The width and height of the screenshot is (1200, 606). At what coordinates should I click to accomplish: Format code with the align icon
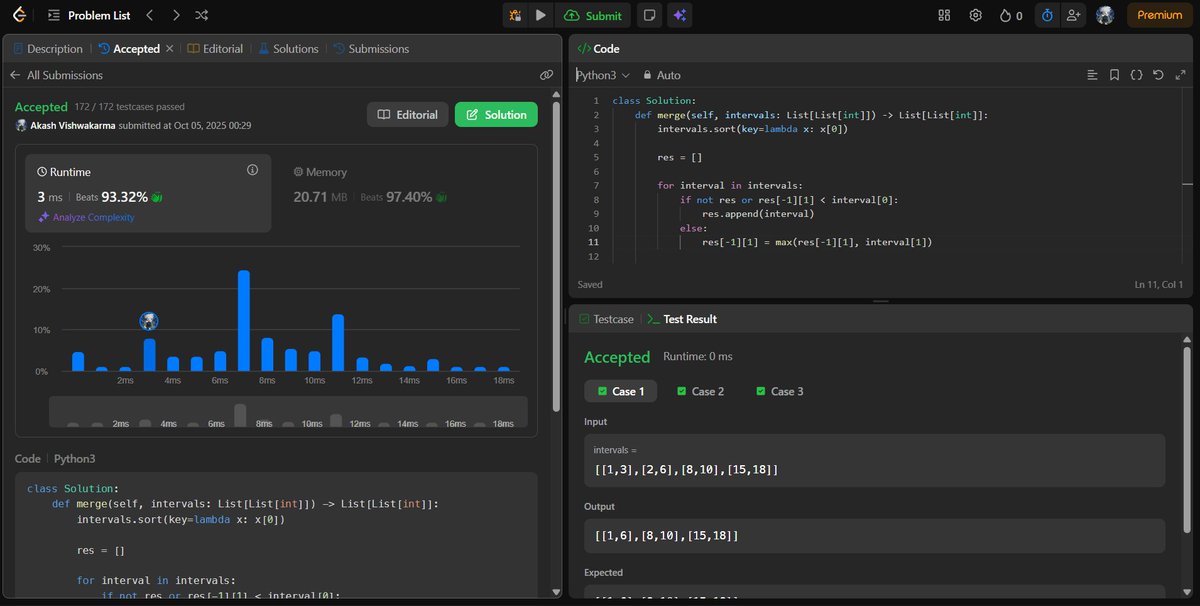tap(1092, 75)
